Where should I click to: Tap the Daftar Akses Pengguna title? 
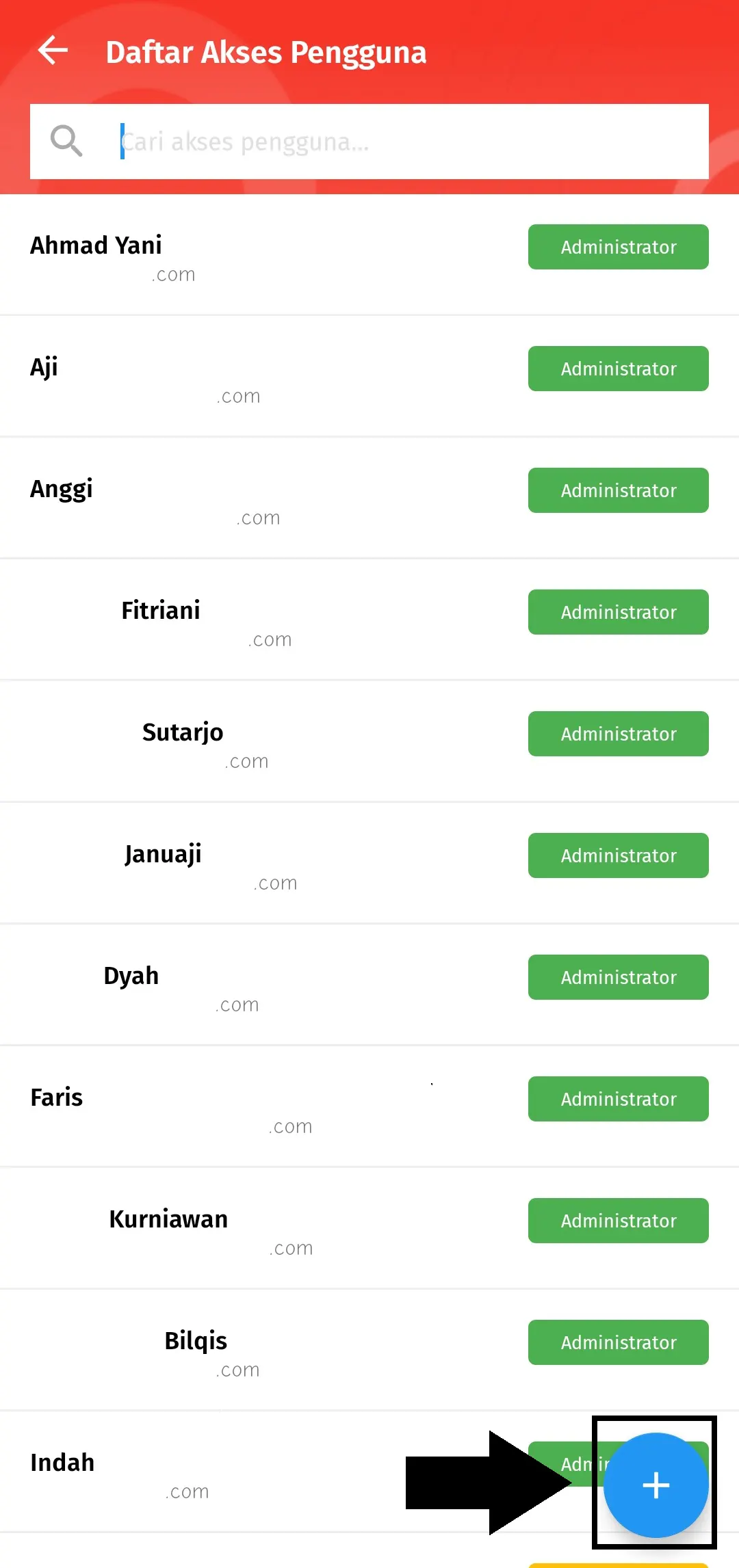pos(266,51)
